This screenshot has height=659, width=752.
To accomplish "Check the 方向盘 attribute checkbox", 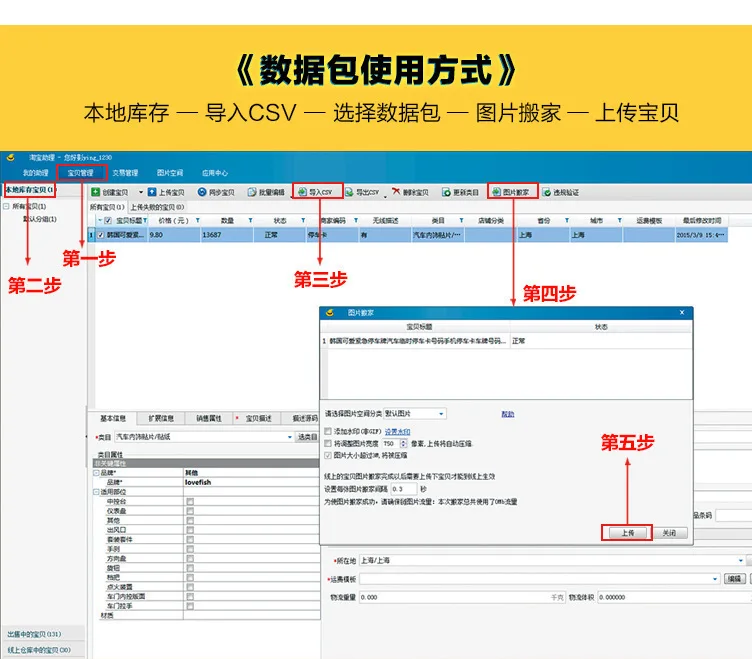I will (x=190, y=558).
